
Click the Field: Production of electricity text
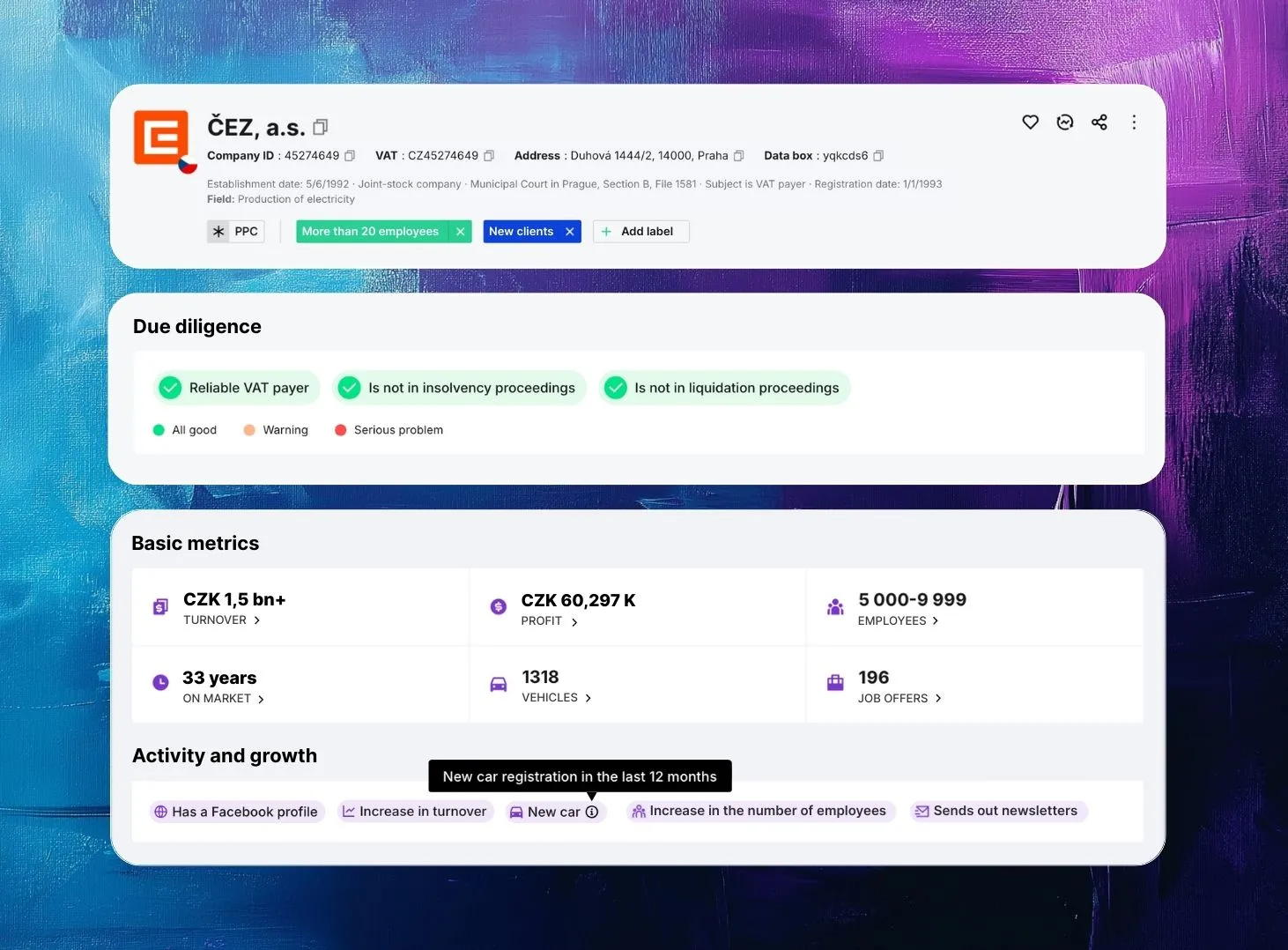(x=281, y=199)
